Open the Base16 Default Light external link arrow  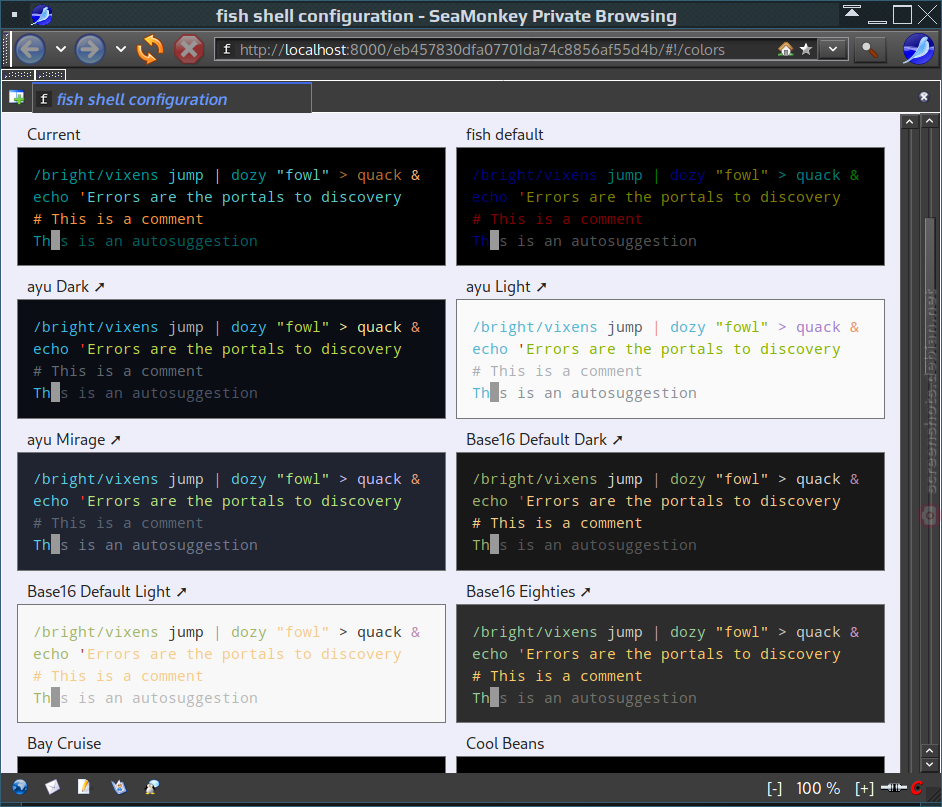(181, 592)
